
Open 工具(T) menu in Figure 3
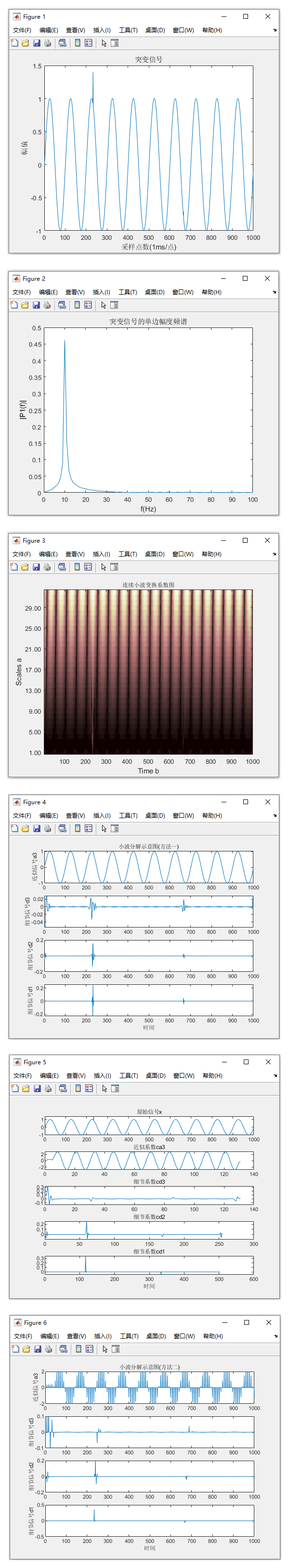coord(128,554)
